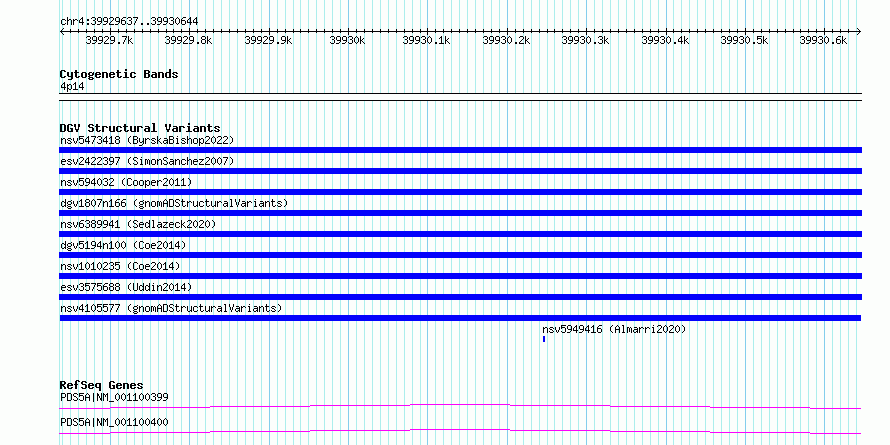Click the ruler's right arrow end
This screenshot has width=890, height=445.
point(859,31)
